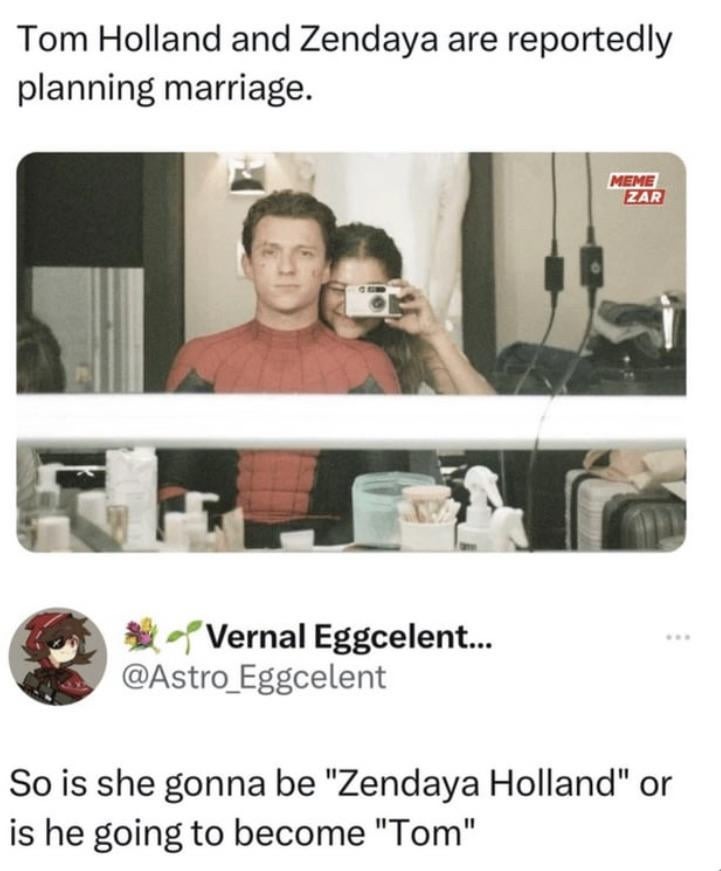Screen dimensions: 721x871
Task: Open the three-dot more options menu
Action: click(x=678, y=638)
